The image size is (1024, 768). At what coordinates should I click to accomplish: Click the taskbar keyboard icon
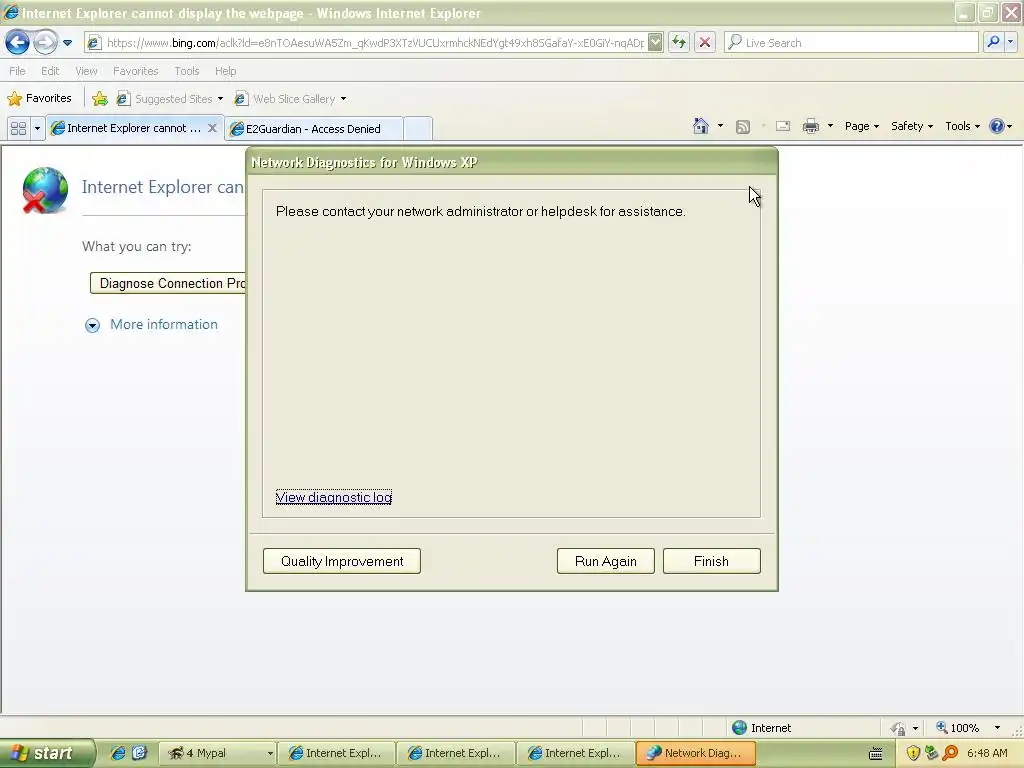(x=876, y=754)
